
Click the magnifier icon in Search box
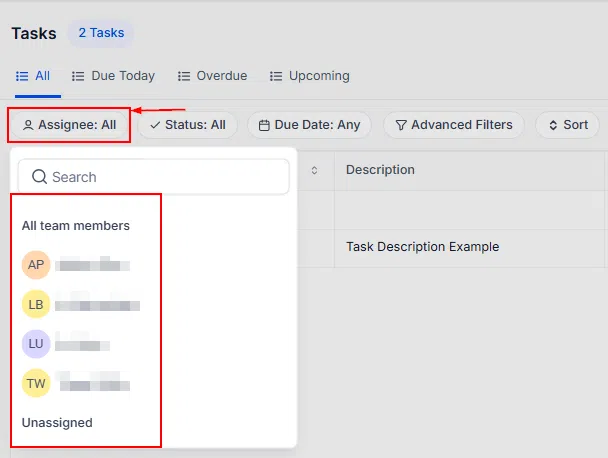[x=39, y=176]
